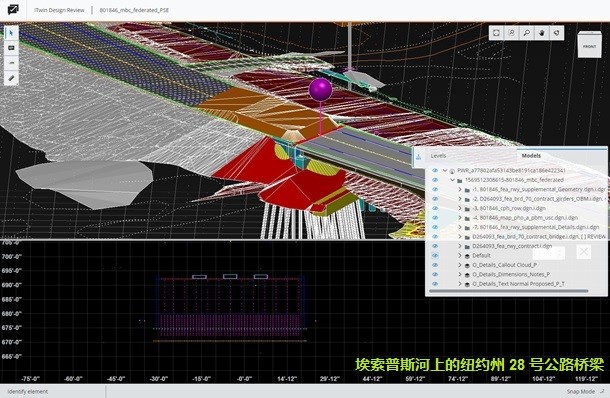Expand the fea_rwy_supplemental_Geometry folder

point(460,189)
